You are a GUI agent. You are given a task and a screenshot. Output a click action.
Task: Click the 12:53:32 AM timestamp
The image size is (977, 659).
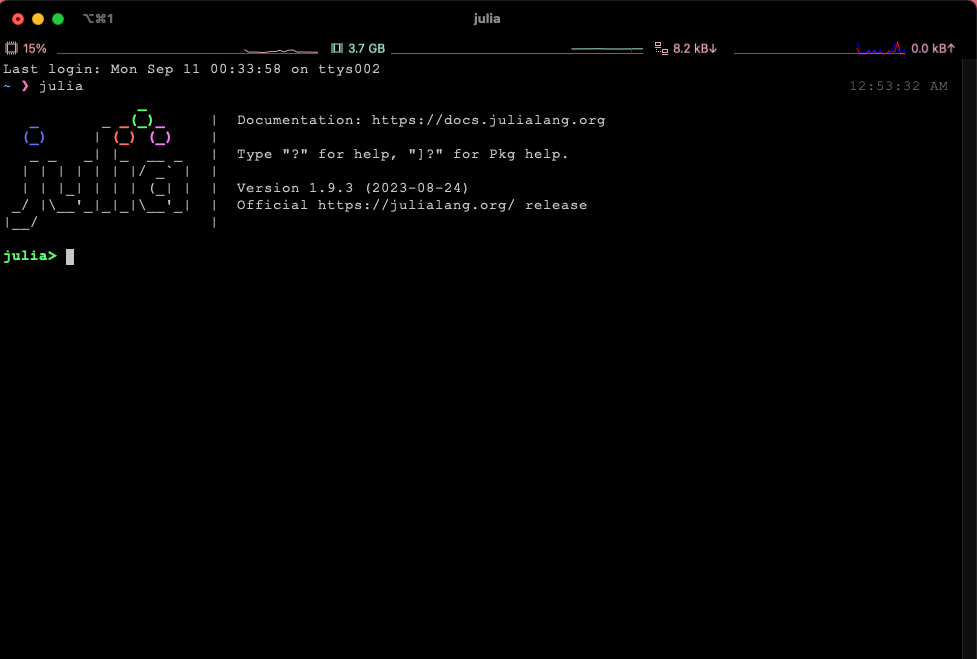[898, 86]
